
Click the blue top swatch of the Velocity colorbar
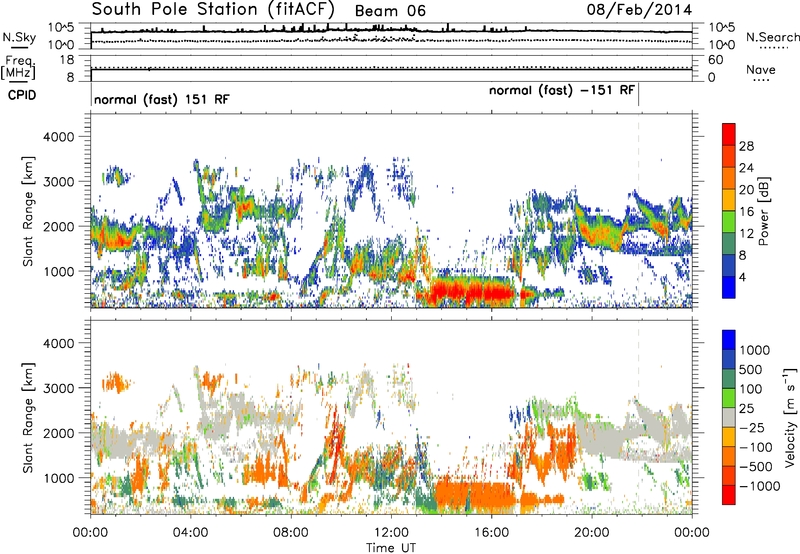click(729, 340)
